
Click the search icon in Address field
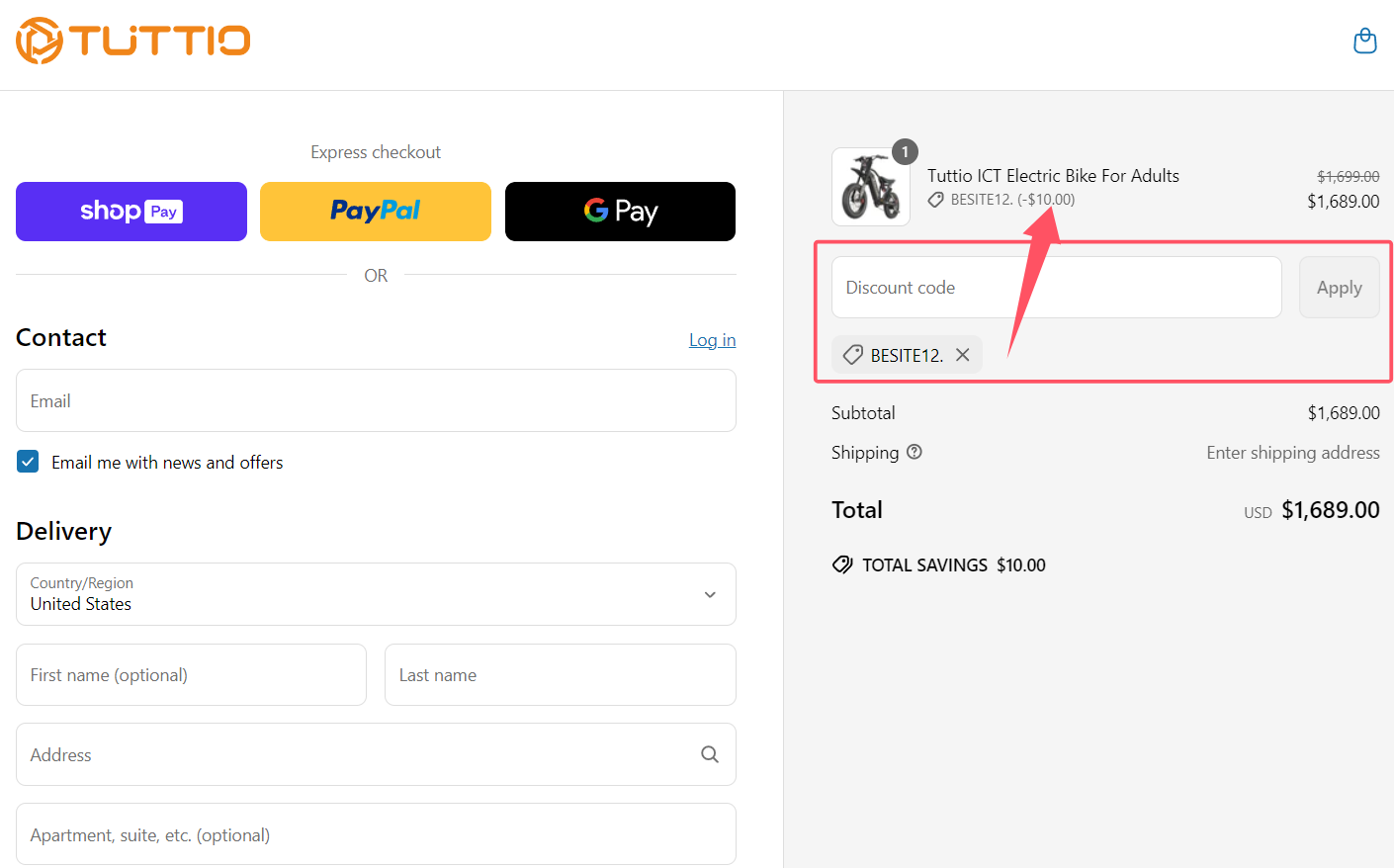[x=709, y=754]
